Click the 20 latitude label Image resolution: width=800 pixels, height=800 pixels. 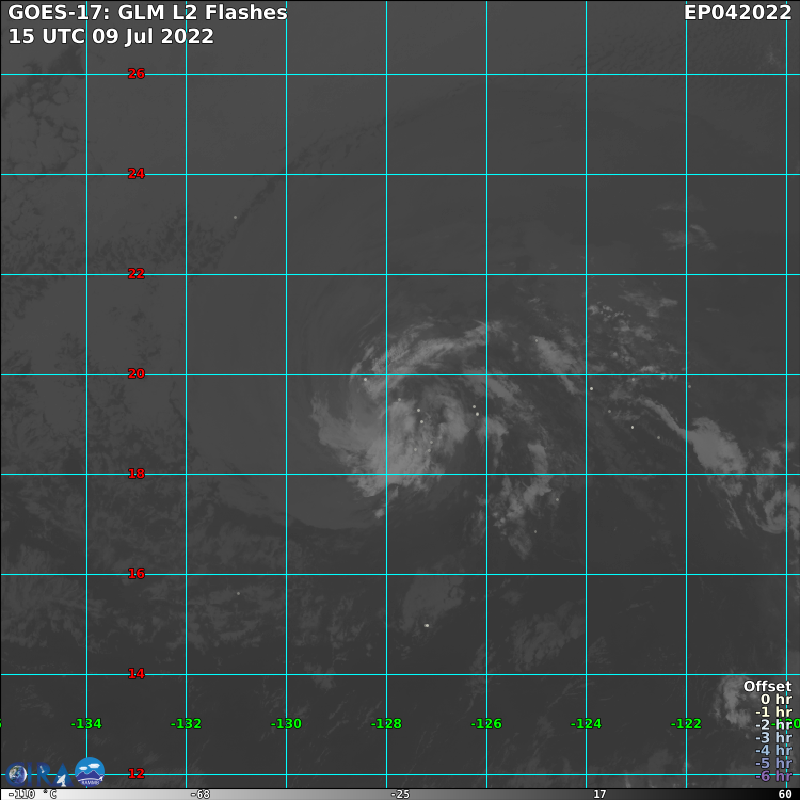pos(136,374)
